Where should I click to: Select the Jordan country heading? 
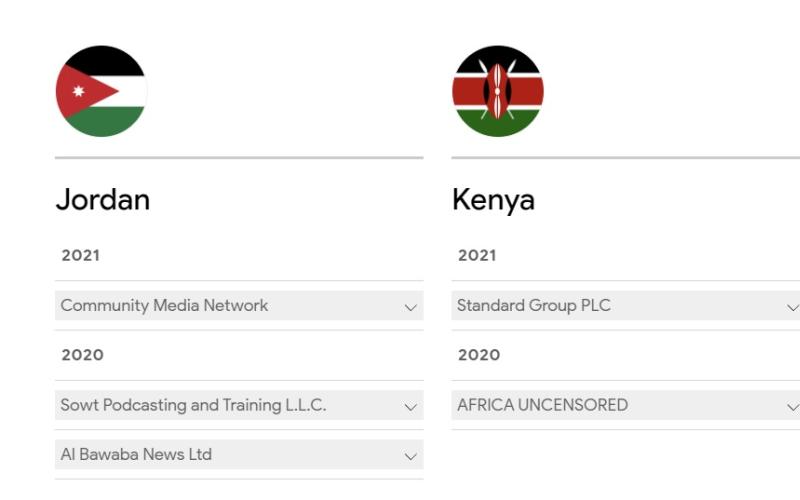pyautogui.click(x=103, y=200)
